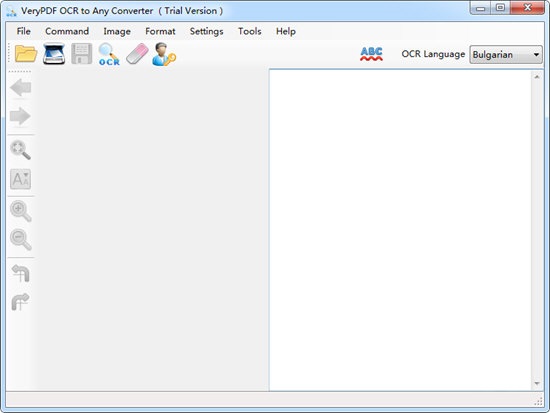Image resolution: width=550 pixels, height=413 pixels.
Task: Rotate image right with the curved arrow
Action: [20, 302]
